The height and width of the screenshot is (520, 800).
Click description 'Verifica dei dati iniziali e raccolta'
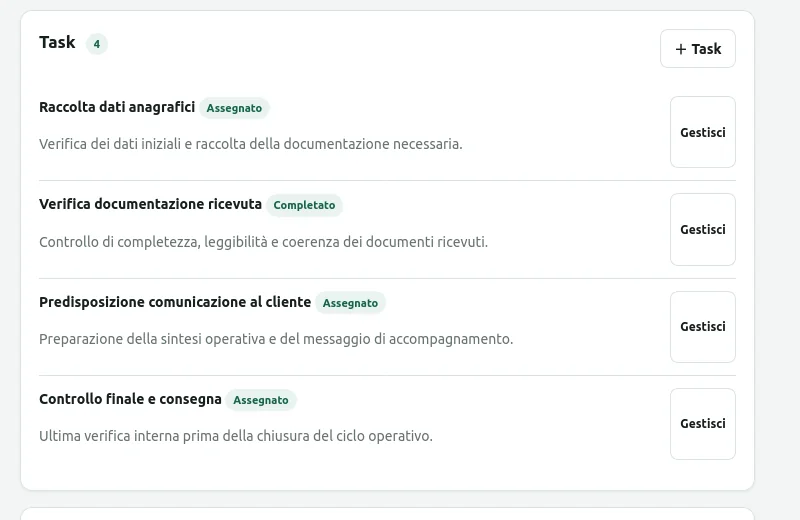251,144
